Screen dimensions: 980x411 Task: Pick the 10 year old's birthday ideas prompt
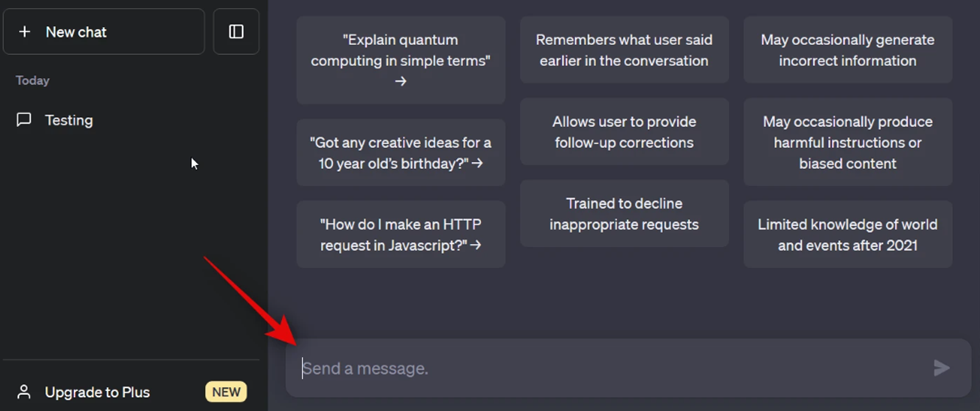pyautogui.click(x=401, y=152)
